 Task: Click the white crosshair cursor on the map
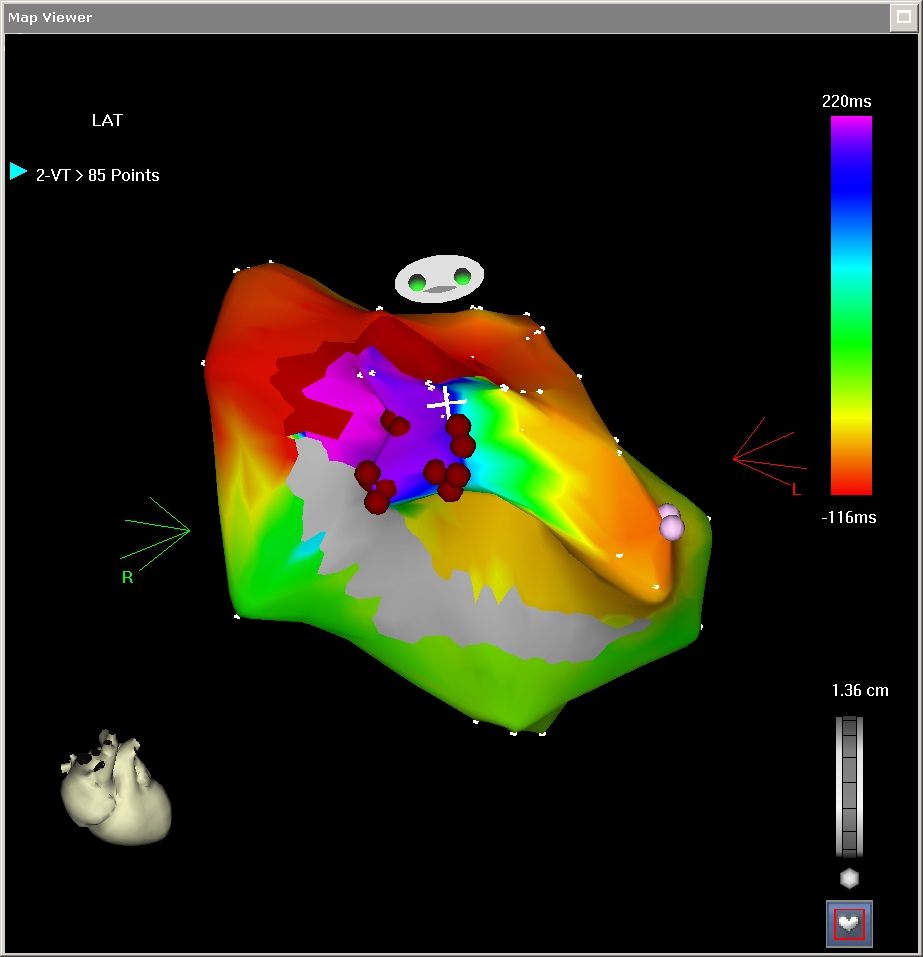(x=446, y=402)
